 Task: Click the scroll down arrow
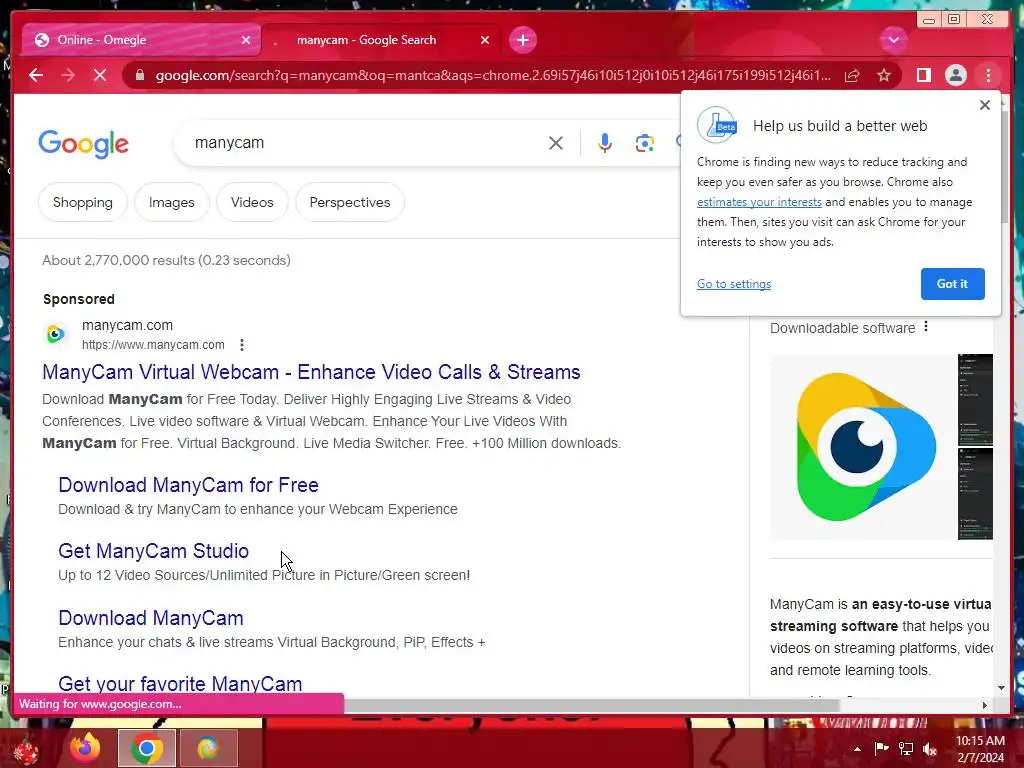pos(1002,688)
